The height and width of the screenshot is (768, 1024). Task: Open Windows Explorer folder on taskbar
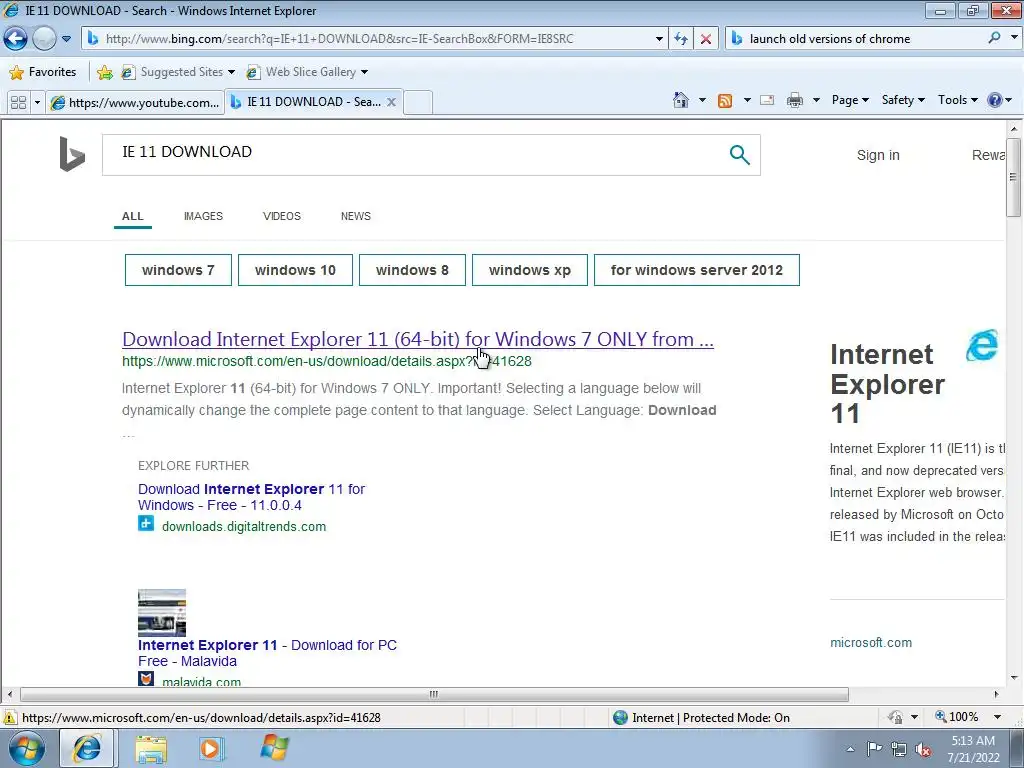(151, 748)
